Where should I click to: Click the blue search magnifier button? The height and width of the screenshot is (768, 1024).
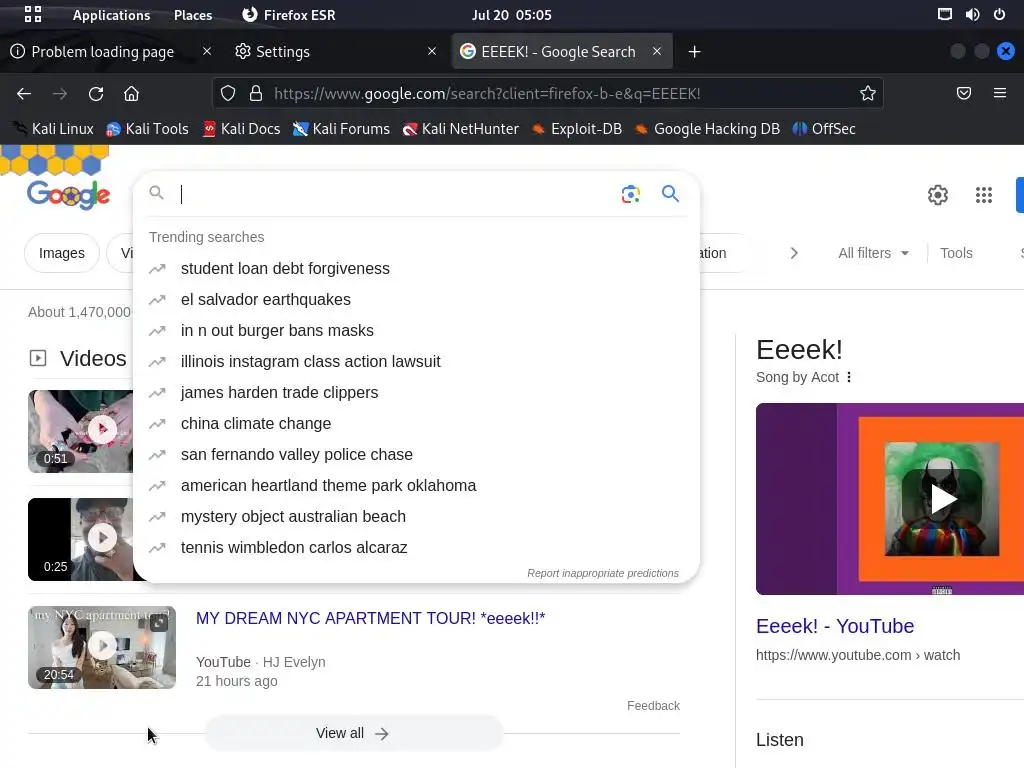click(670, 193)
